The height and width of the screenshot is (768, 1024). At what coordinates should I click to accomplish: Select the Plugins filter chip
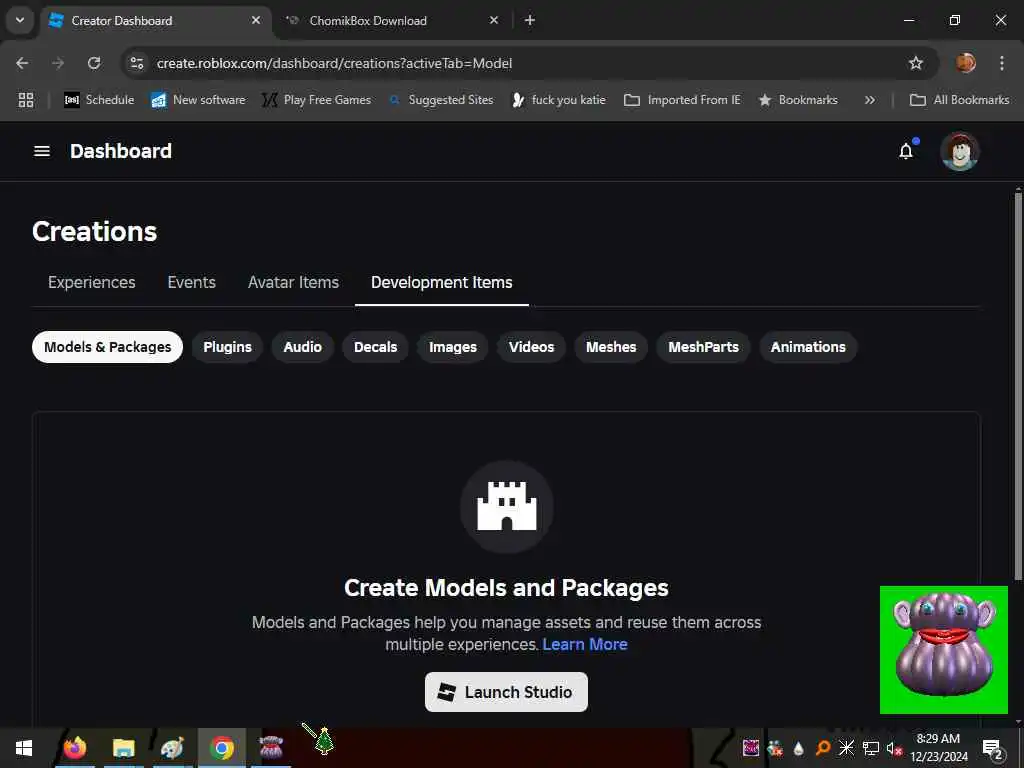click(x=227, y=347)
